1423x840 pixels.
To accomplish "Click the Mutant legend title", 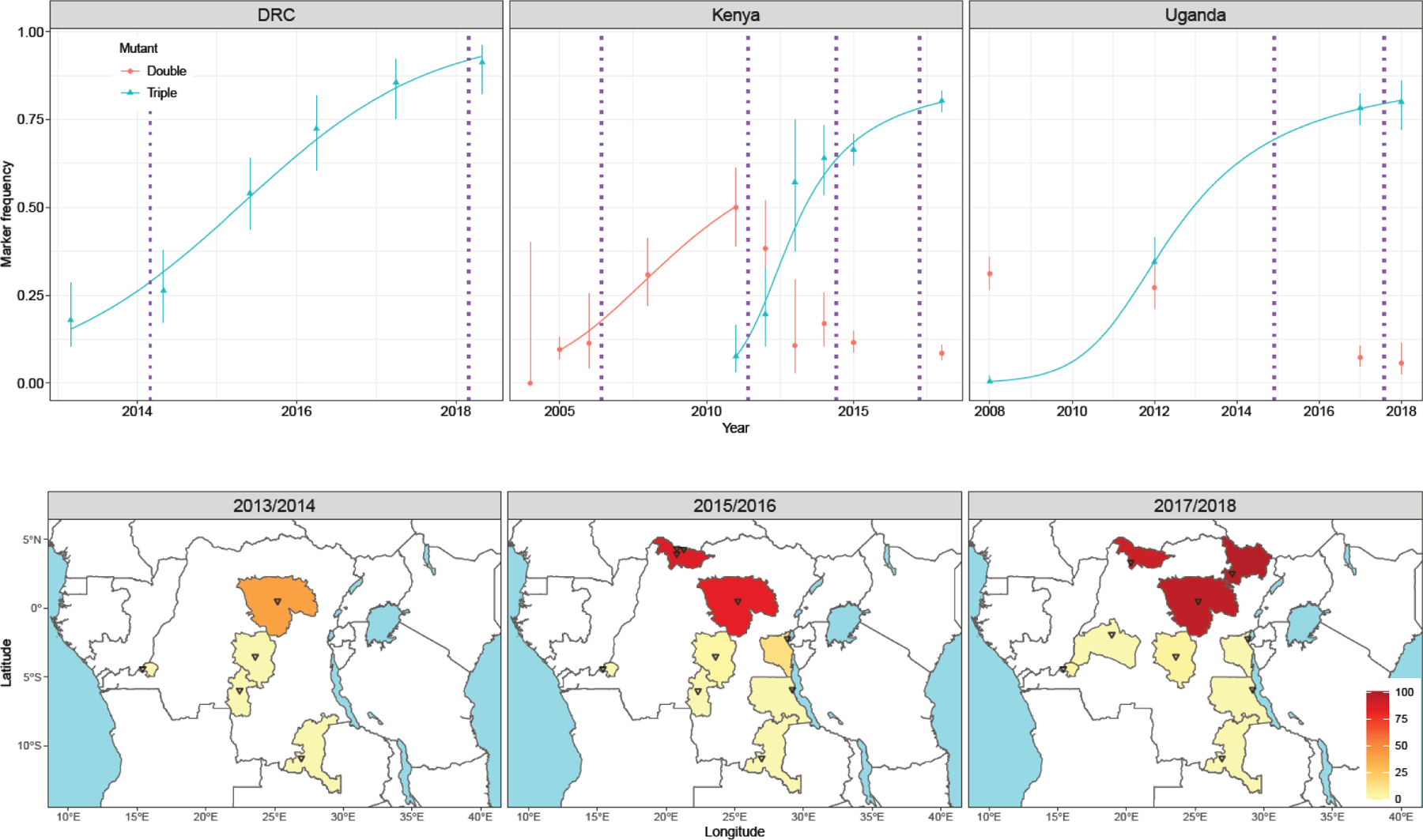I will pyautogui.click(x=138, y=48).
